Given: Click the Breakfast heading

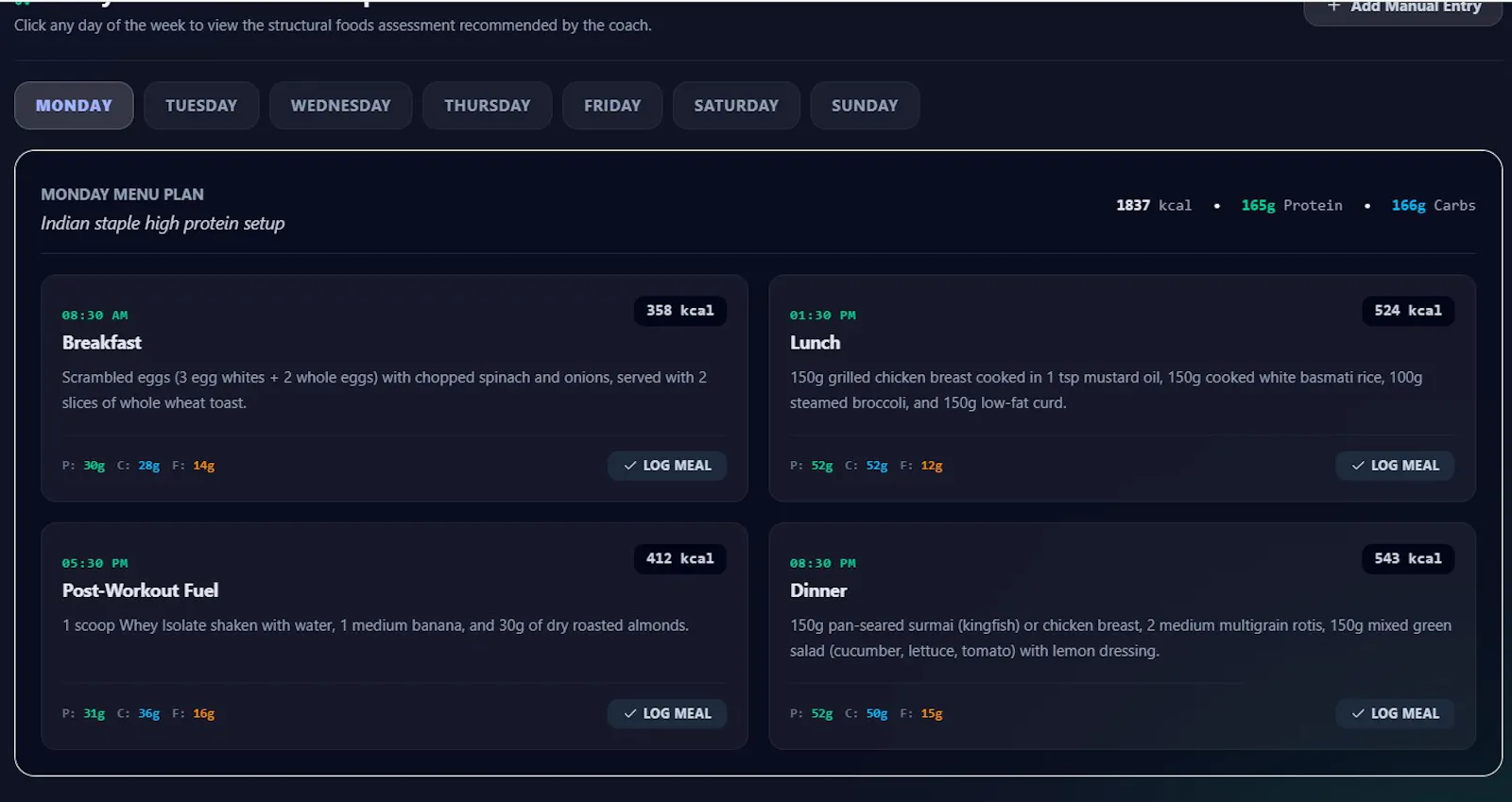Looking at the screenshot, I should point(102,343).
